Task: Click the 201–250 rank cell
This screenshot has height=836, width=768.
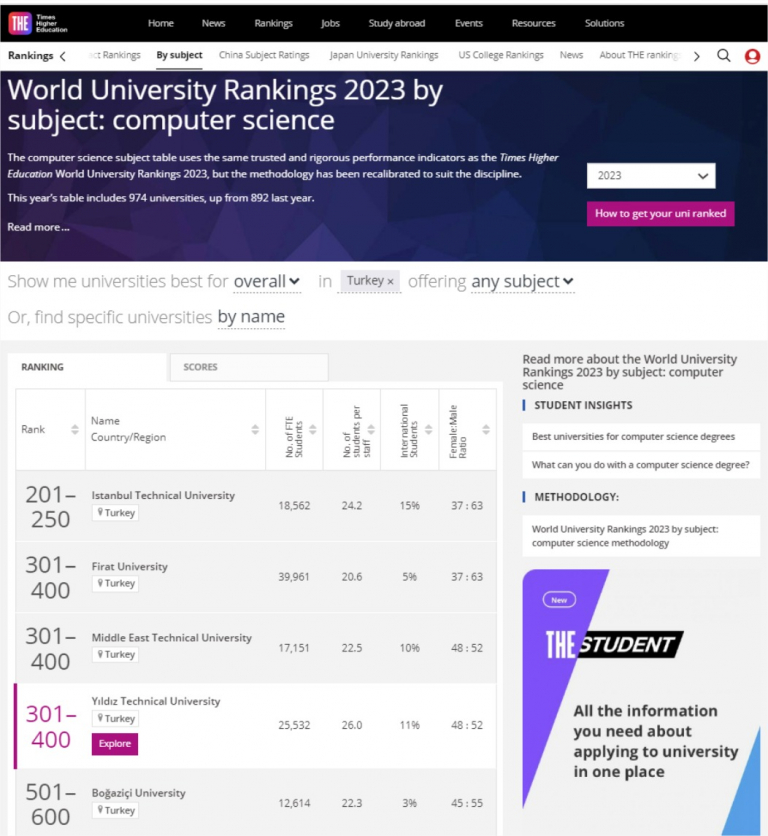Action: (50, 507)
